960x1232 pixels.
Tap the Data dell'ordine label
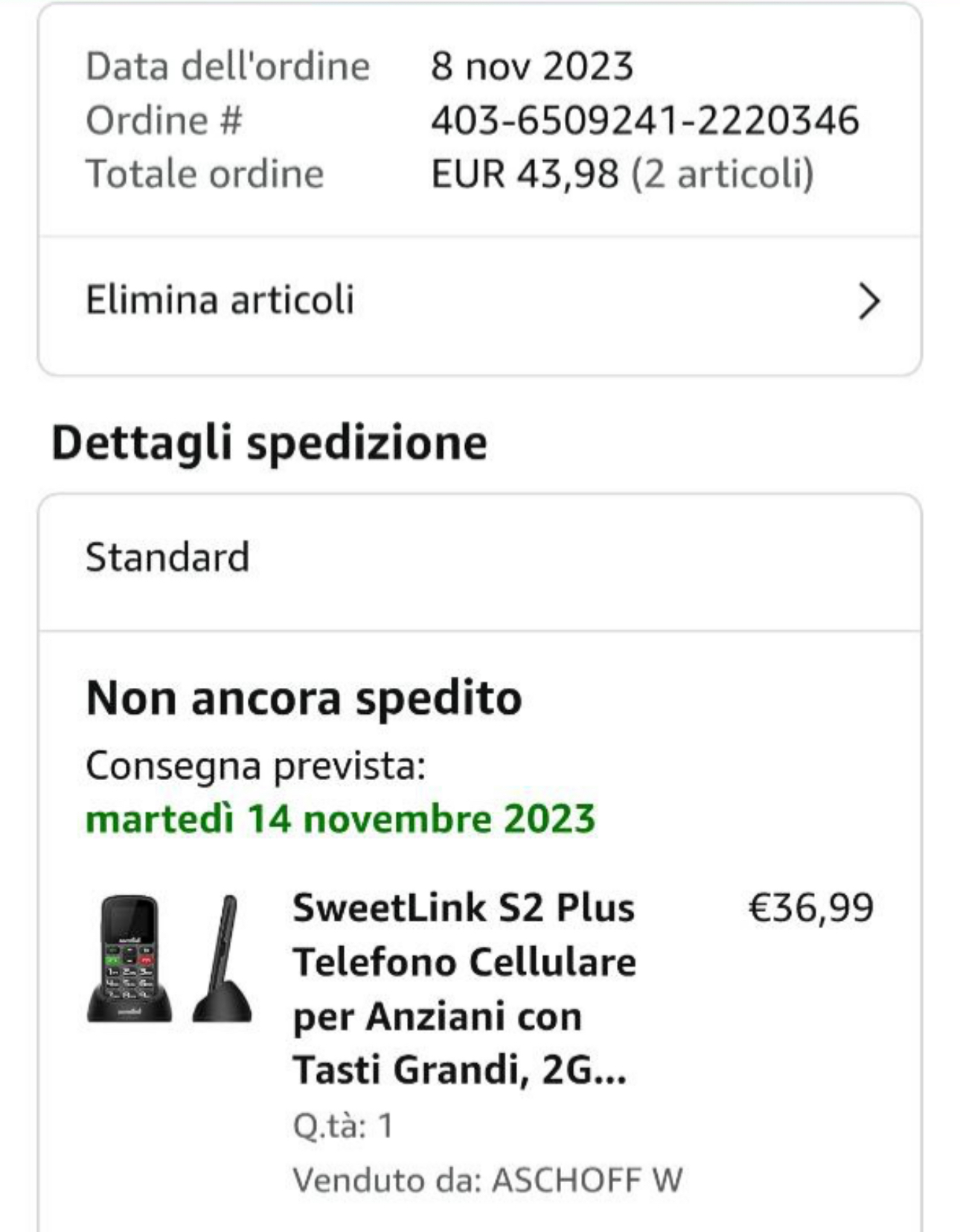(x=228, y=66)
